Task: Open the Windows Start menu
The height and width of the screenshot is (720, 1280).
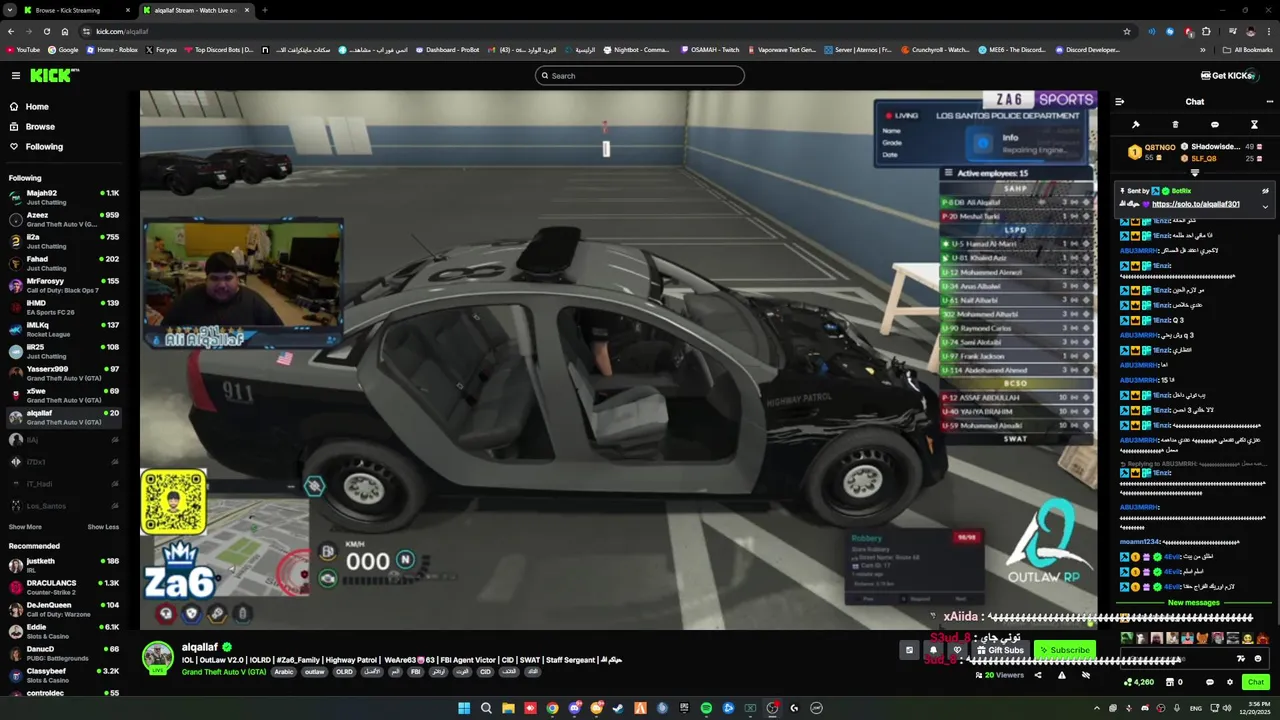Action: pos(464,708)
